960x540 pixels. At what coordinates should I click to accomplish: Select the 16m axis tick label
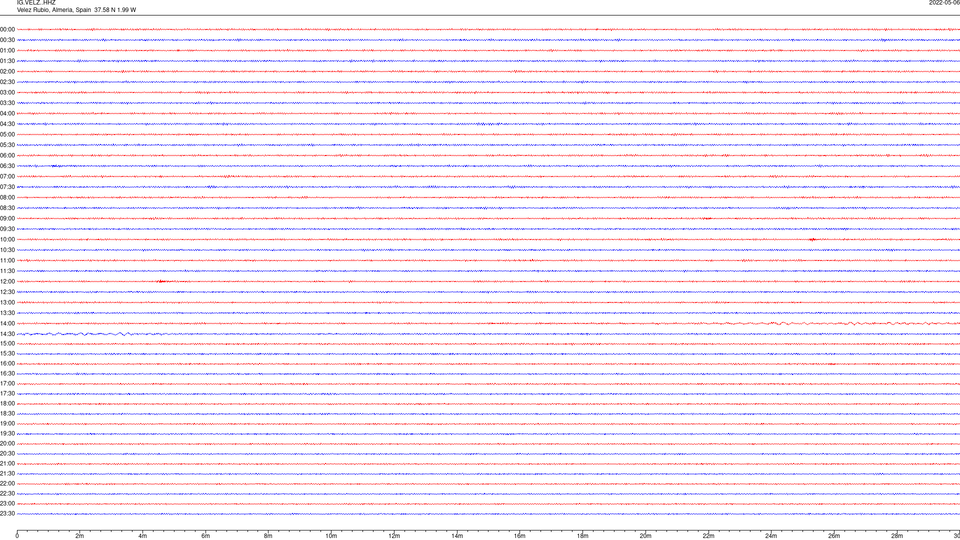pos(520,536)
